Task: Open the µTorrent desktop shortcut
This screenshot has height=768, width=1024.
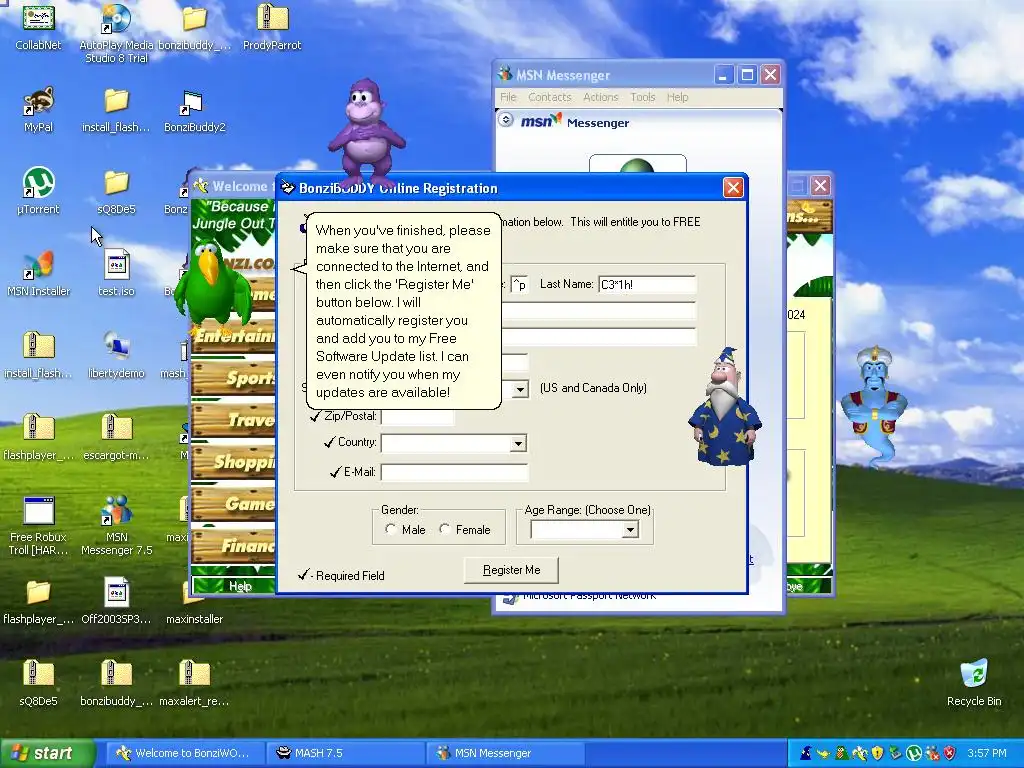Action: coord(38,191)
